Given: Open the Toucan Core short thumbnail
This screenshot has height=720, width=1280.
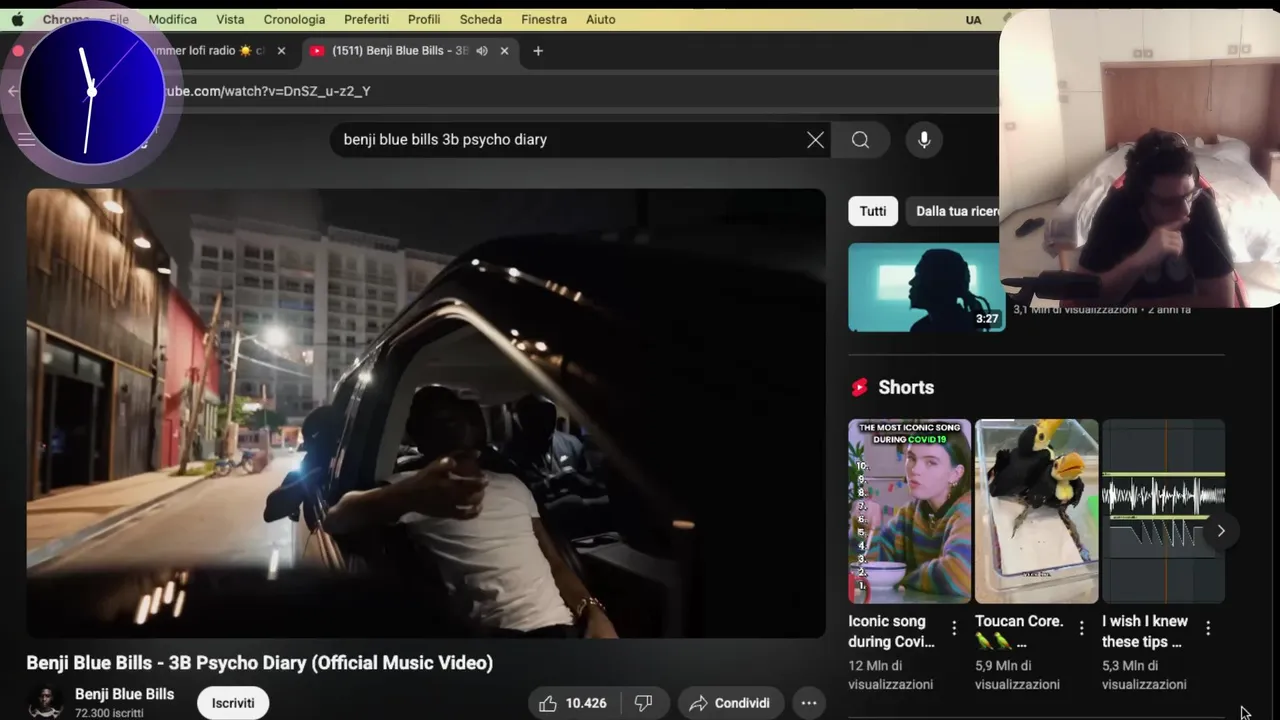Looking at the screenshot, I should [1036, 511].
